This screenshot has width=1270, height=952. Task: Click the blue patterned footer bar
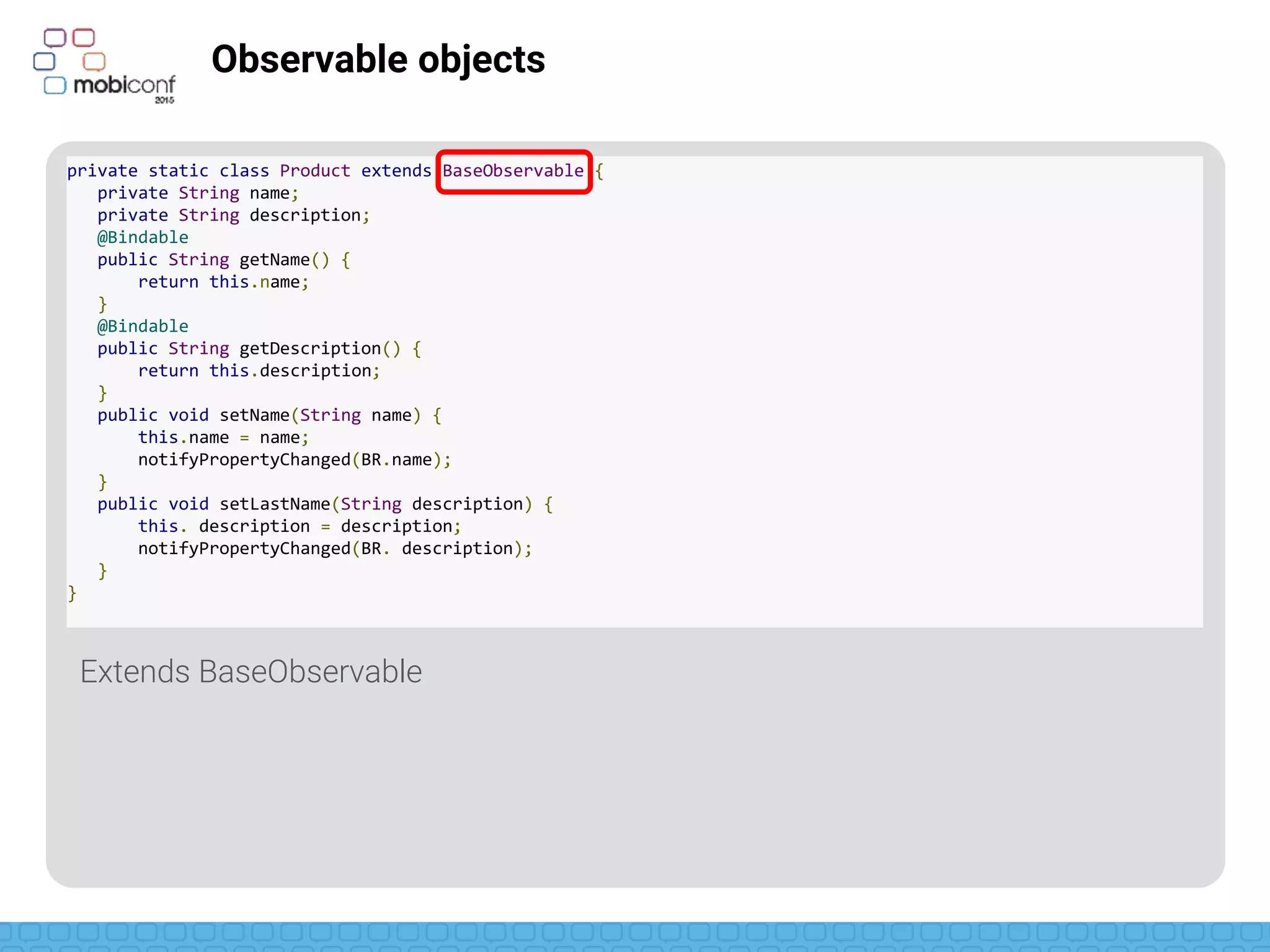pyautogui.click(x=635, y=936)
